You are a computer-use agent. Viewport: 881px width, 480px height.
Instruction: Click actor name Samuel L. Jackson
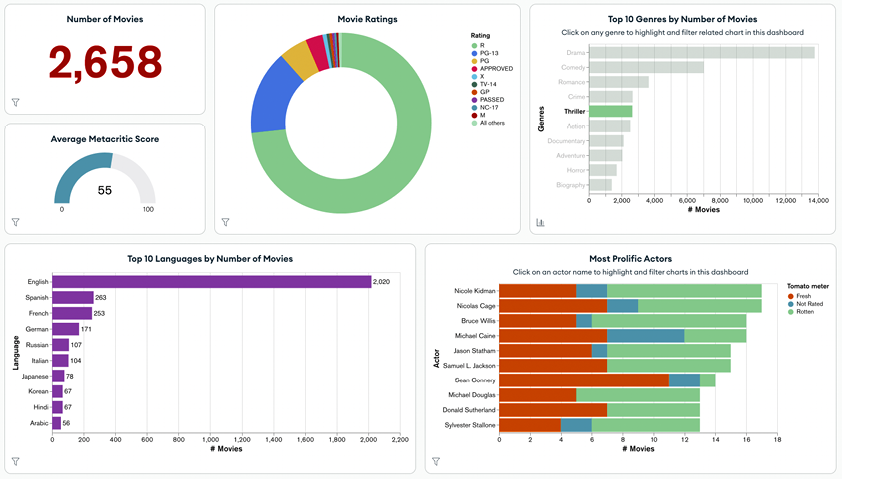point(469,366)
